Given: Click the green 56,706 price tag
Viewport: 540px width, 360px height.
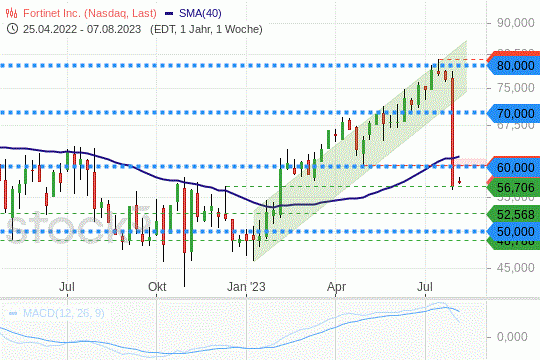Looking at the screenshot, I should coord(514,188).
